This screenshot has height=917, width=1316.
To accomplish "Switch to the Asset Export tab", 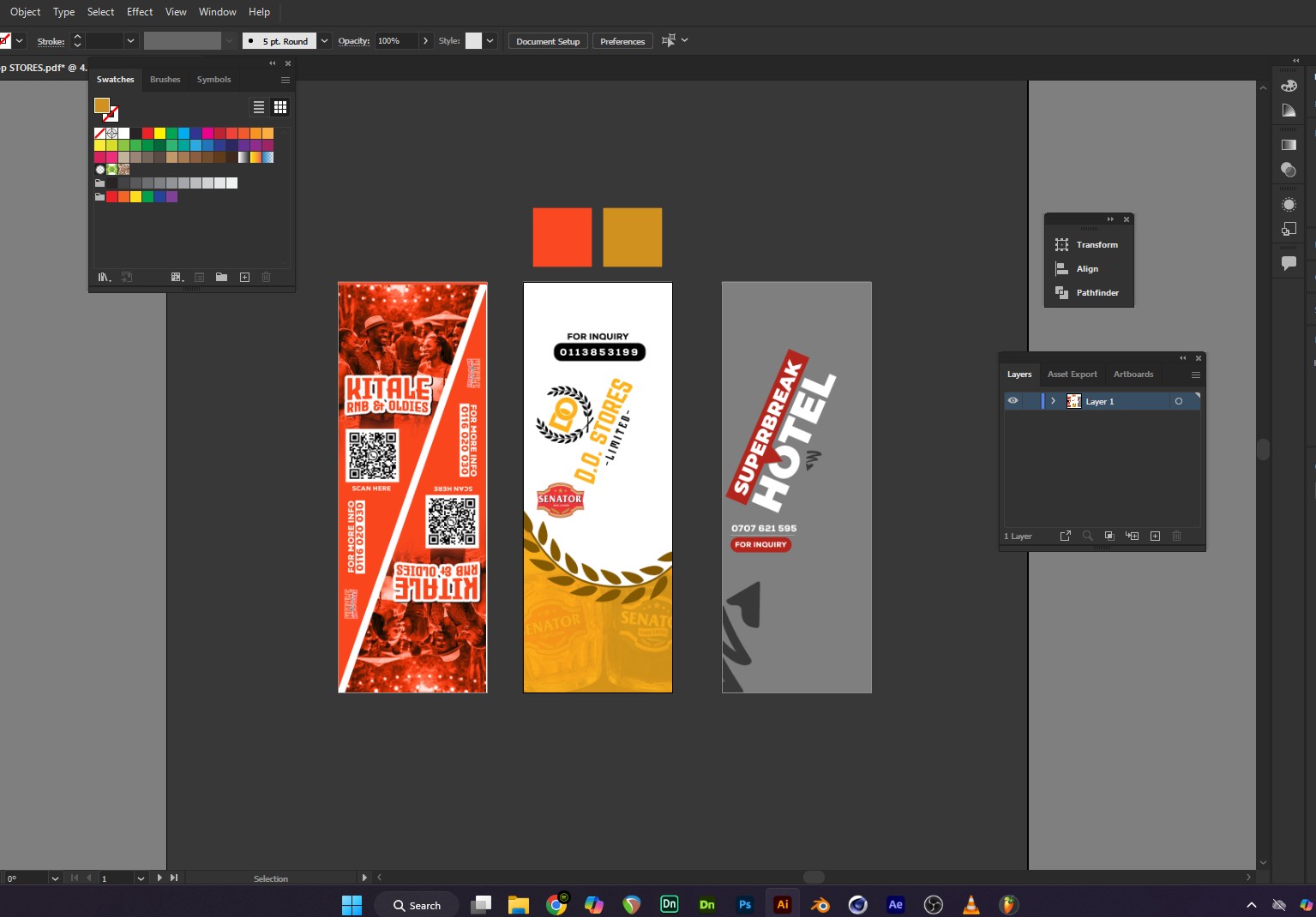I will coord(1073,375).
